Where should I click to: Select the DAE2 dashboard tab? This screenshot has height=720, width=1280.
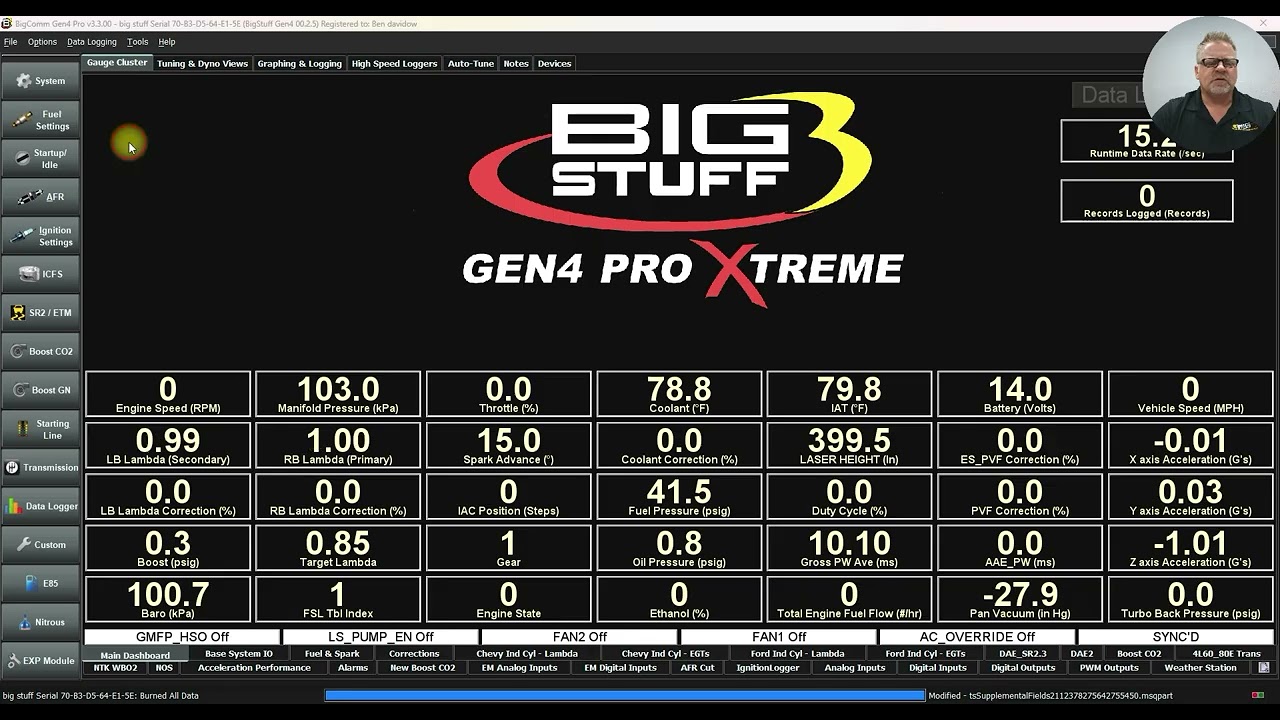(x=1082, y=654)
